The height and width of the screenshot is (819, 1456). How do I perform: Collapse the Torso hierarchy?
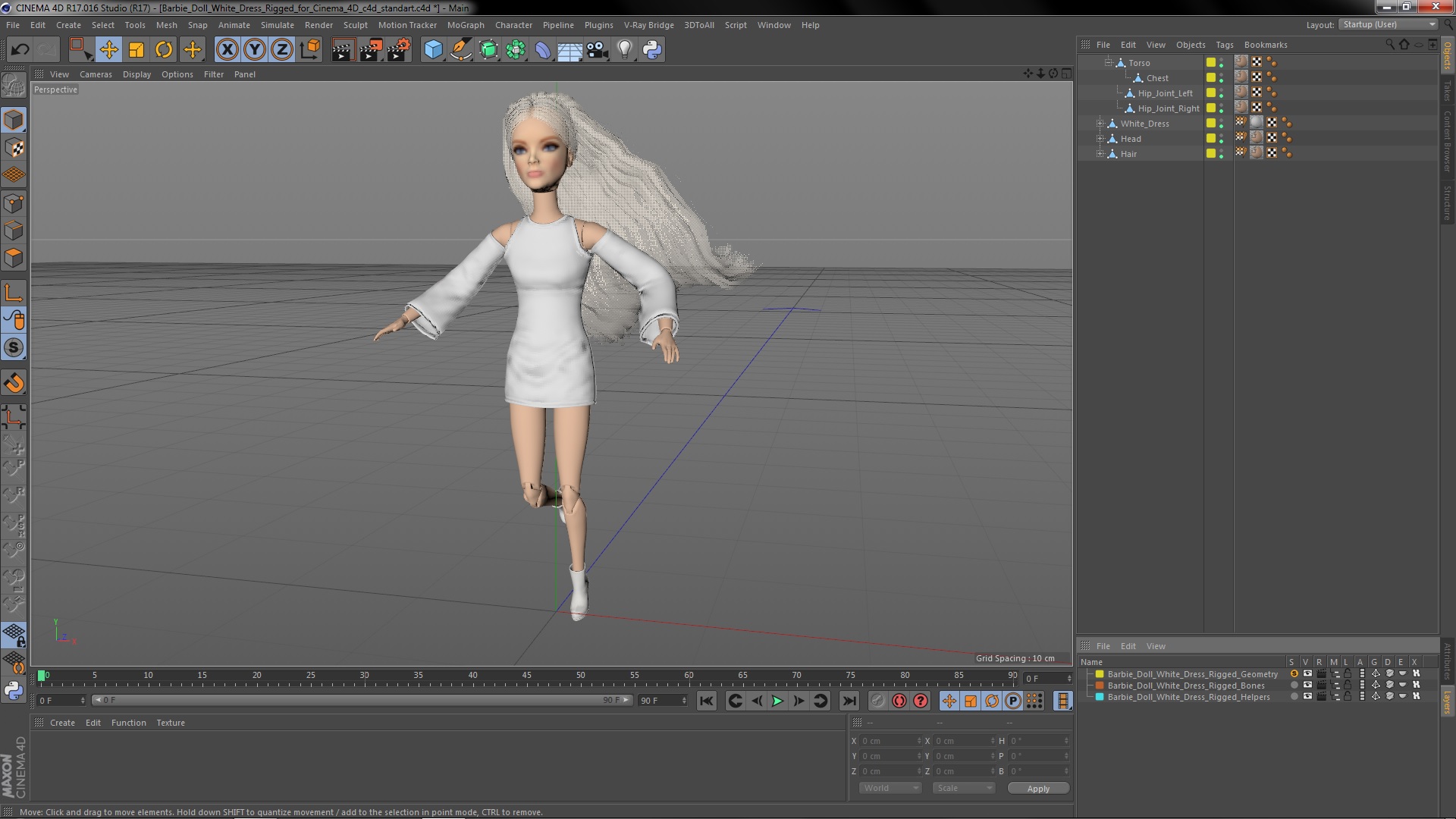click(x=1108, y=62)
